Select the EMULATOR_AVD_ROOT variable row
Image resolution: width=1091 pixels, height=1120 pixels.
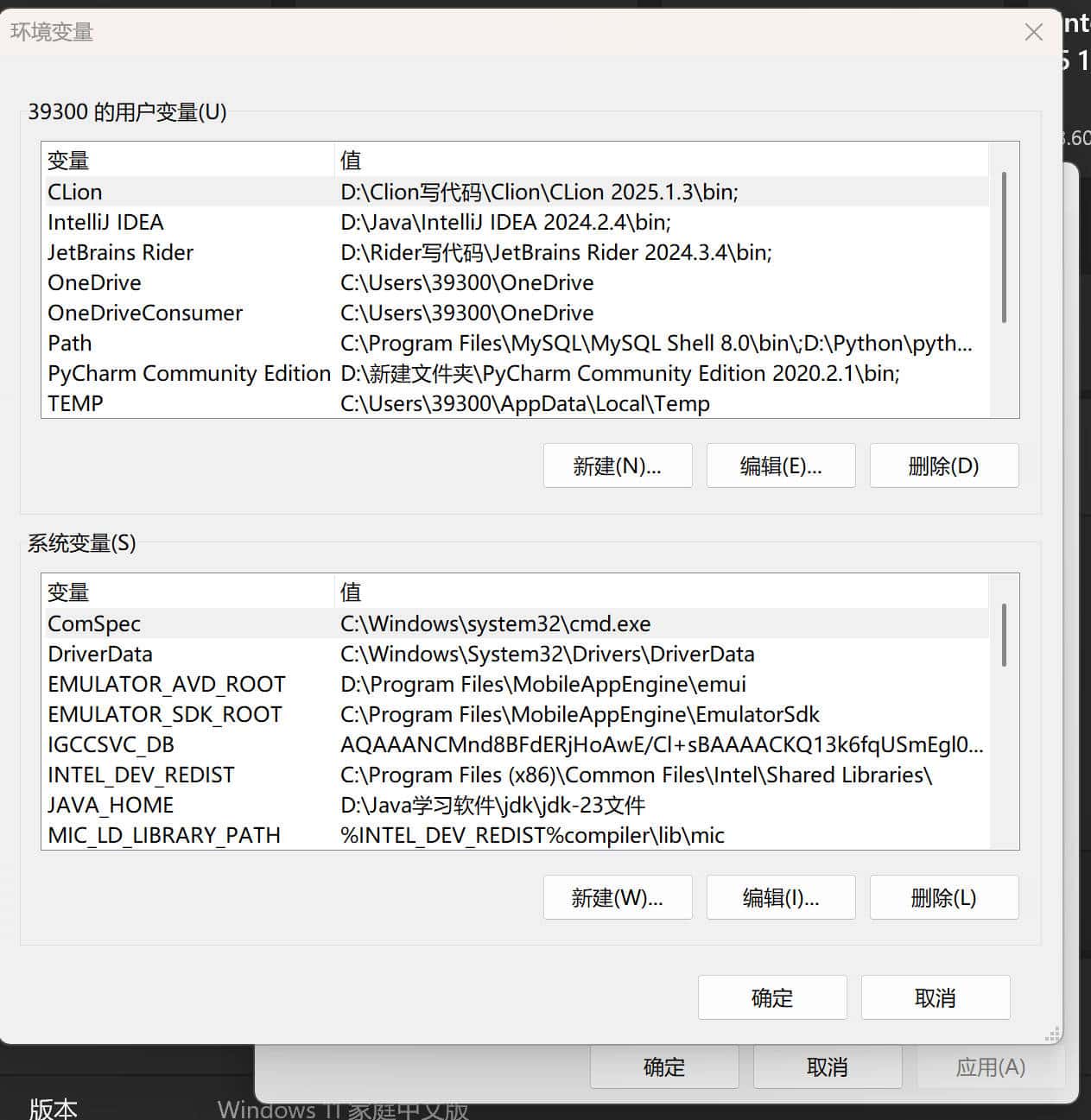pos(515,684)
